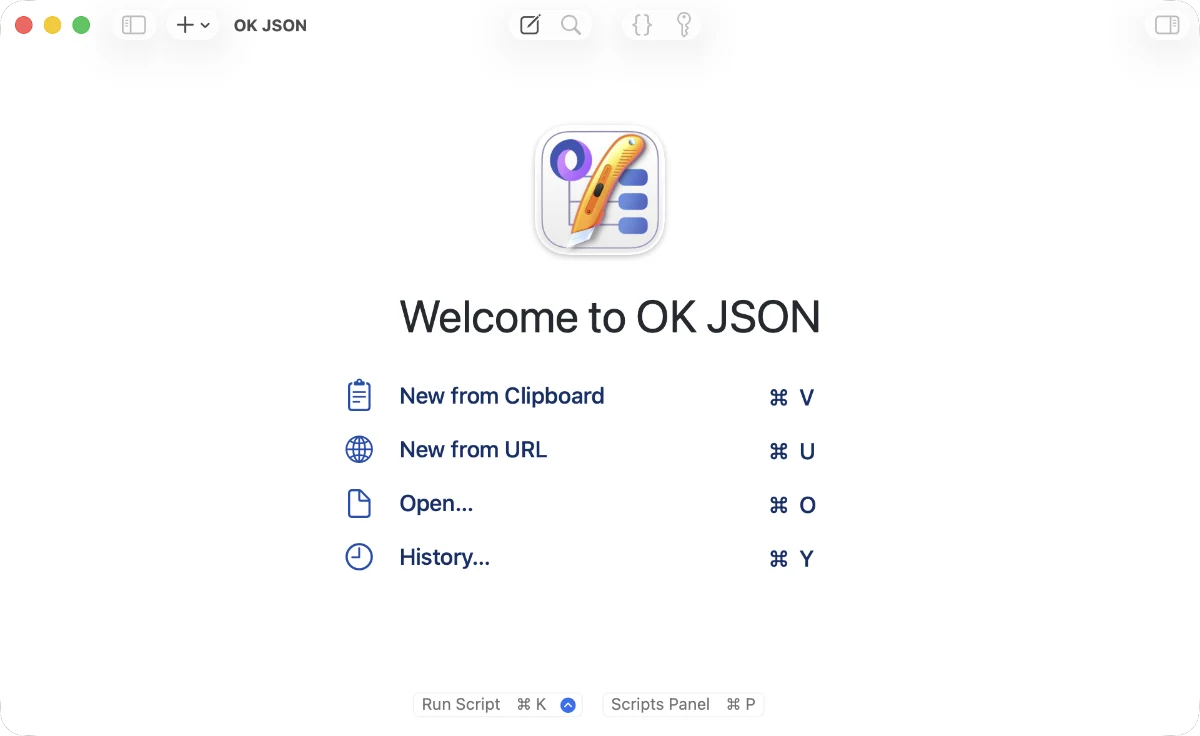
Task: Click the OK JSON app logo
Action: click(x=600, y=190)
